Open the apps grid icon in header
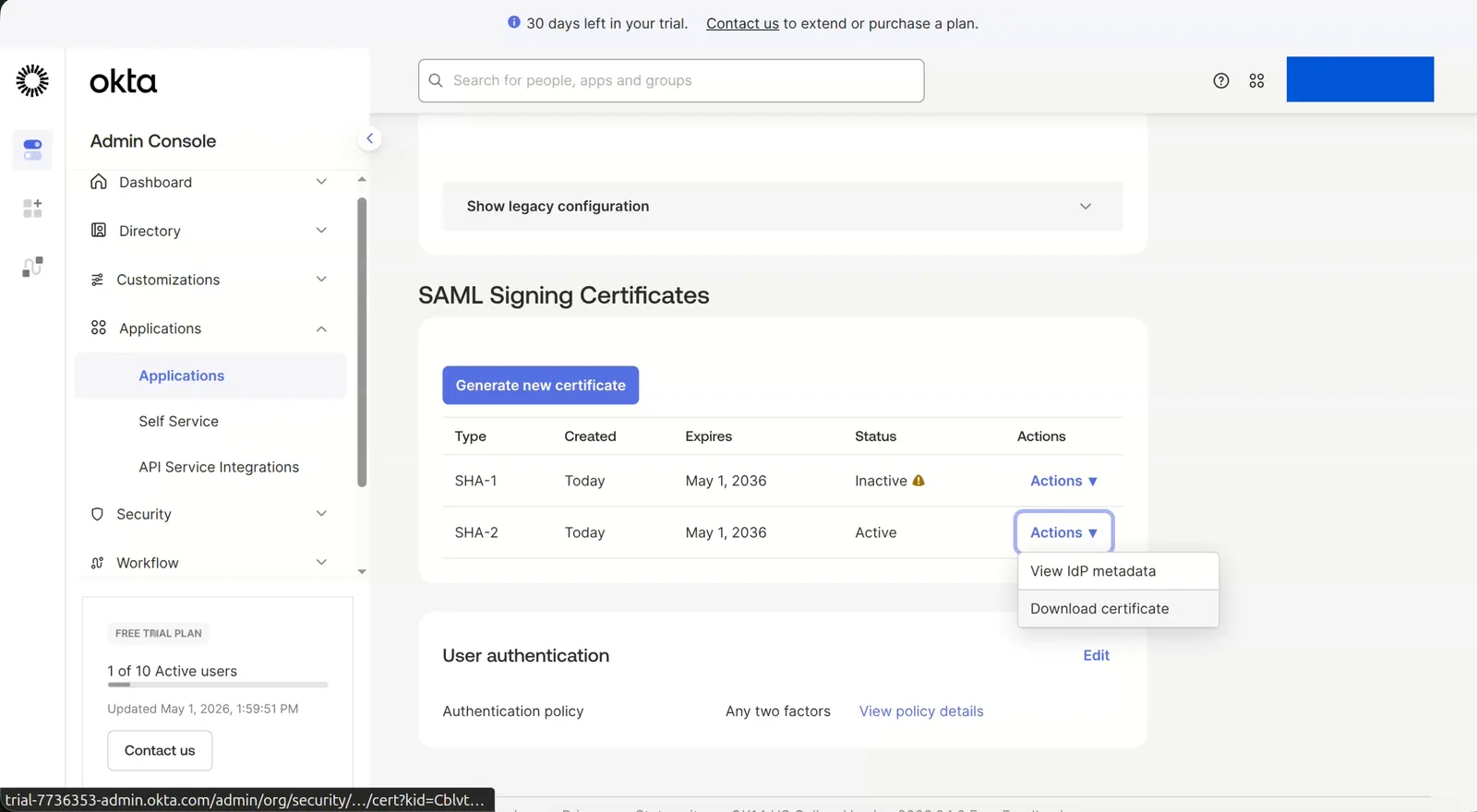 [x=1256, y=81]
